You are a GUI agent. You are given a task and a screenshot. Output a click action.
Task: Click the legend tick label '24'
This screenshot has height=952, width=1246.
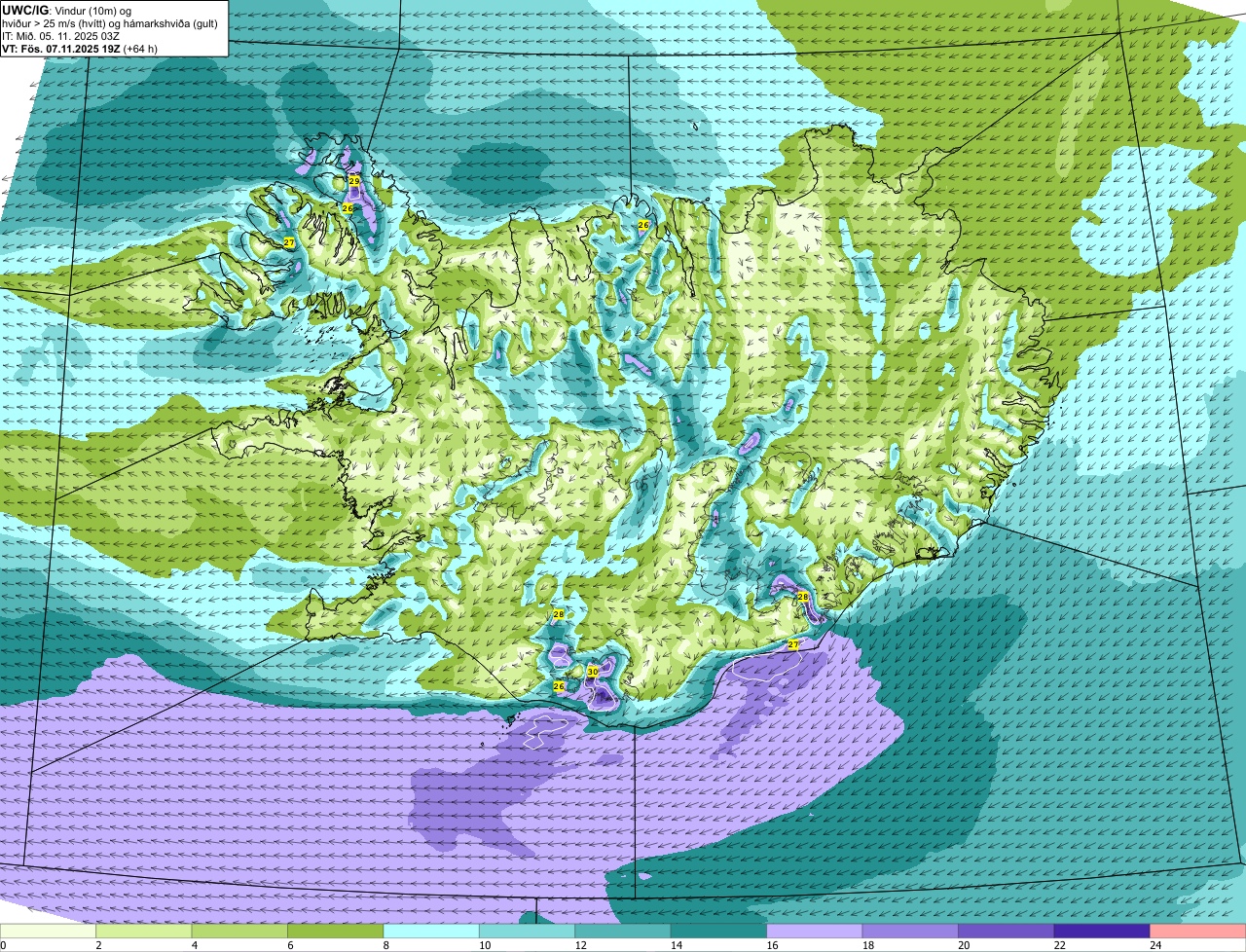click(1154, 945)
